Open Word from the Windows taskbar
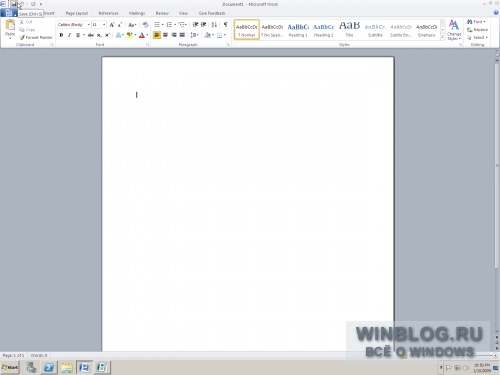This screenshot has height=375, width=500. (84, 367)
